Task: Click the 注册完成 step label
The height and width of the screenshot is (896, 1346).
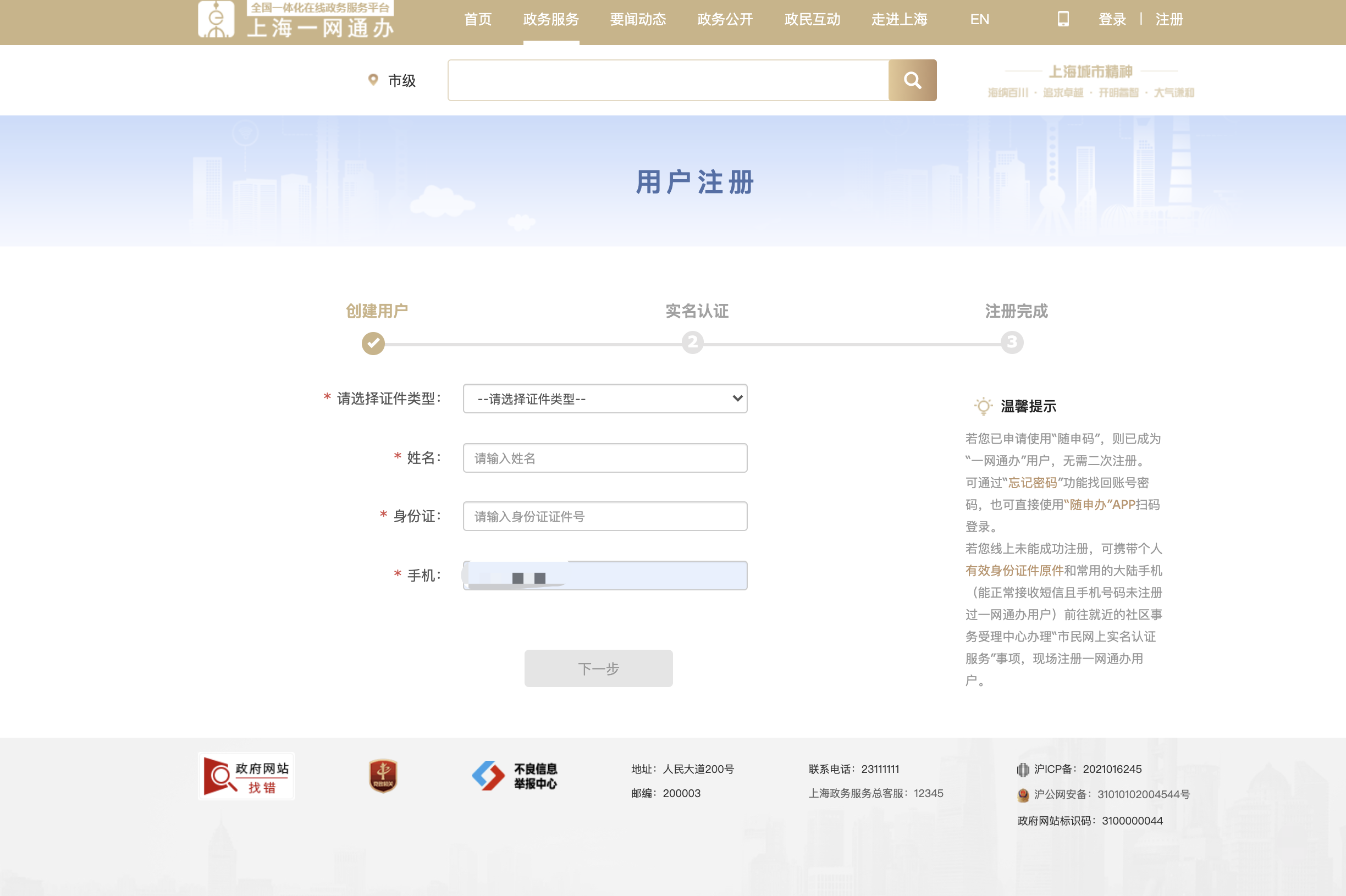Action: pyautogui.click(x=1016, y=311)
